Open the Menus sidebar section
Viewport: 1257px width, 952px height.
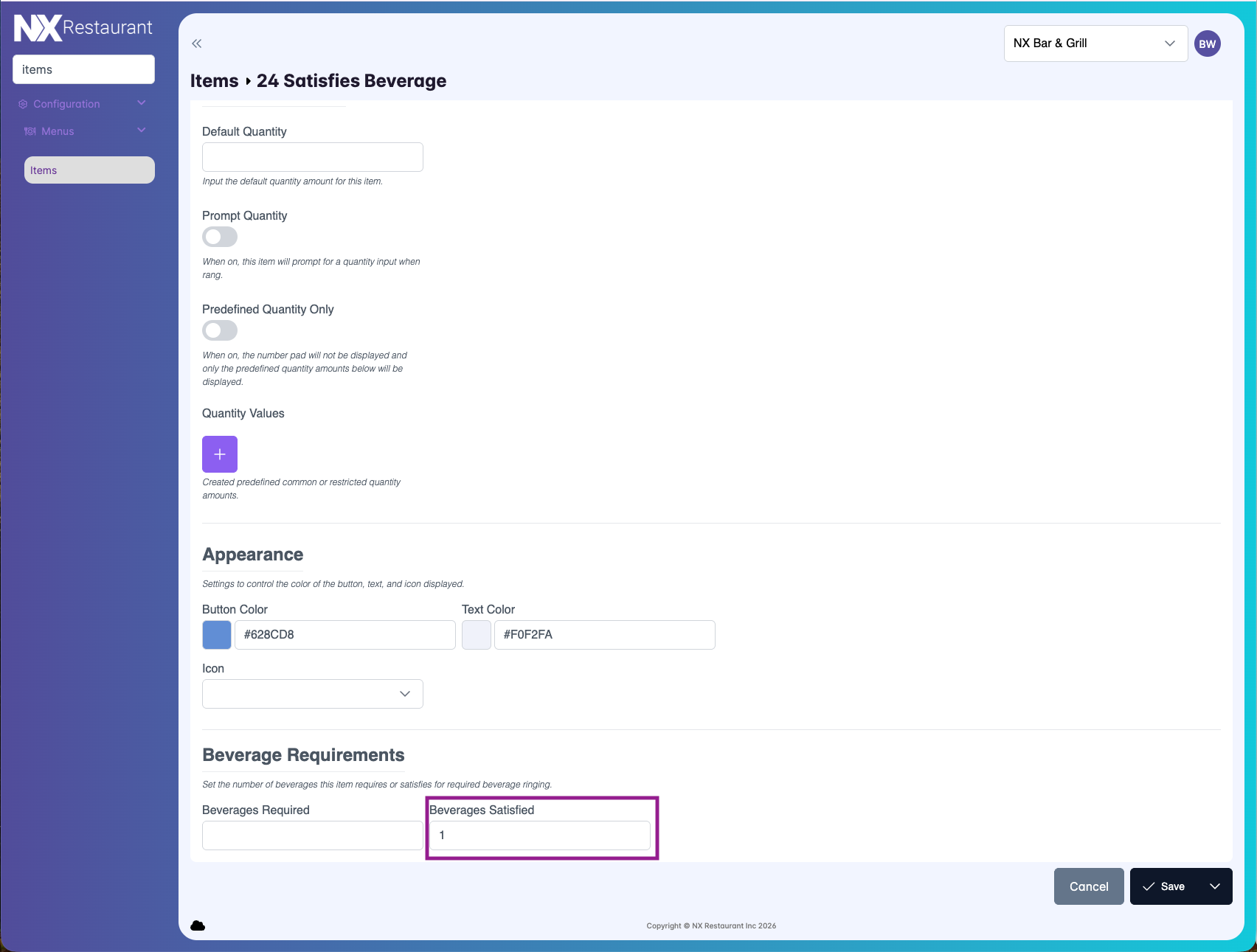(x=58, y=131)
